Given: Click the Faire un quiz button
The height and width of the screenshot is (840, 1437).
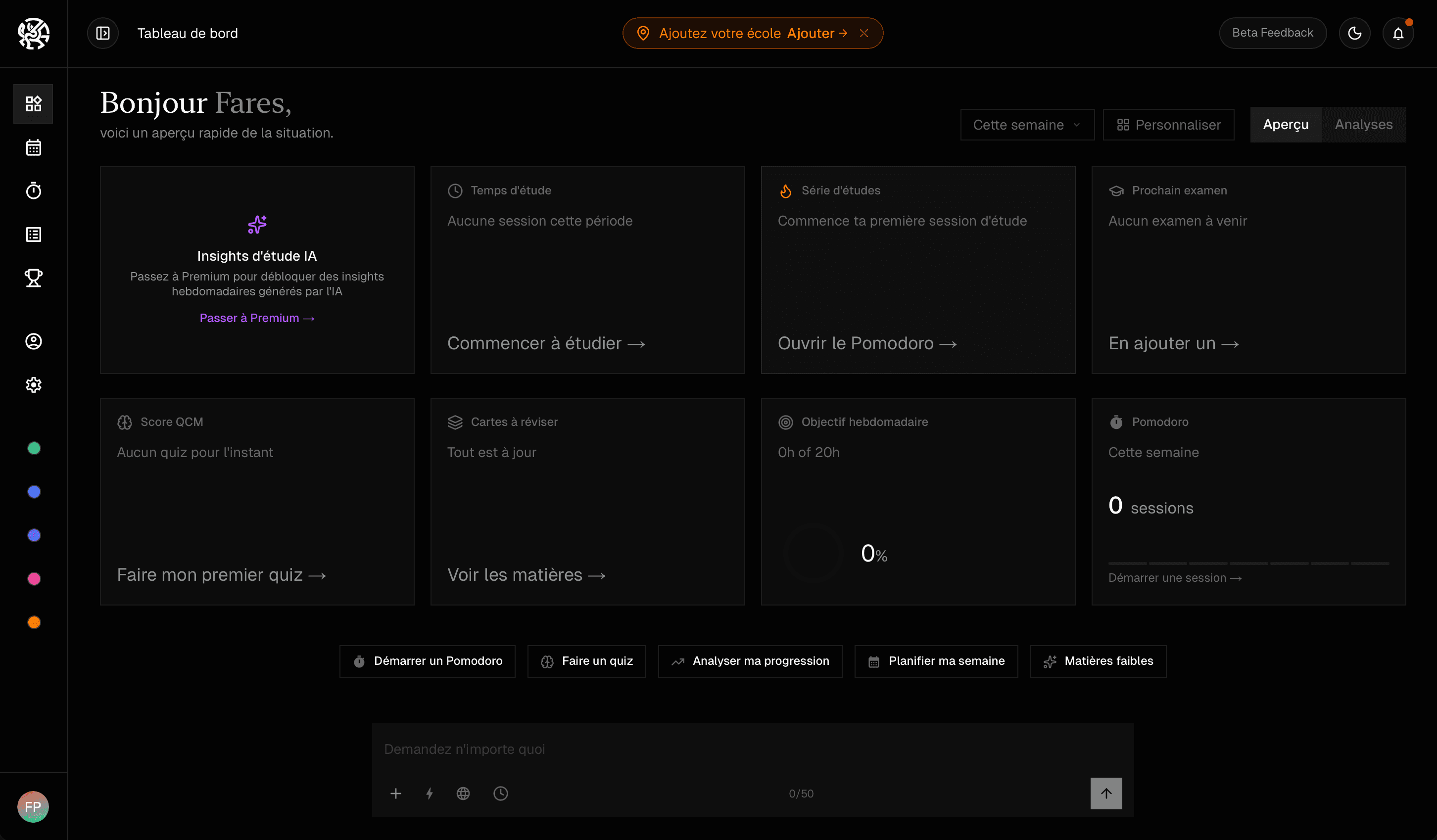Looking at the screenshot, I should click(x=587, y=661).
